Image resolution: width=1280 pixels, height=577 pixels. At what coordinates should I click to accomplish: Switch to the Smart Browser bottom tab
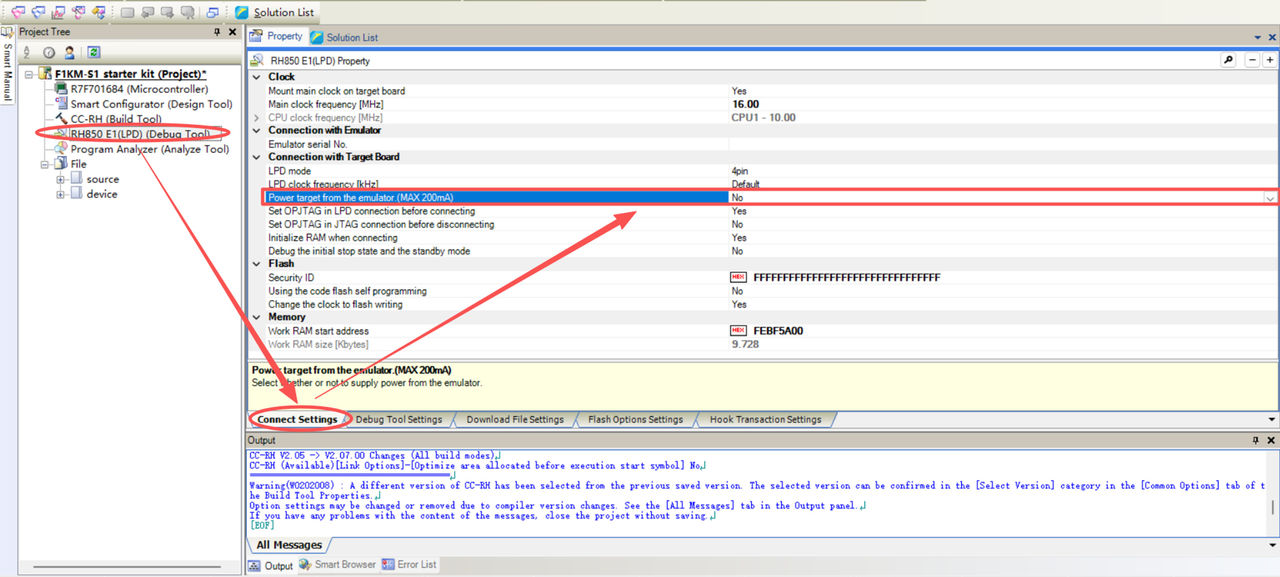point(337,565)
